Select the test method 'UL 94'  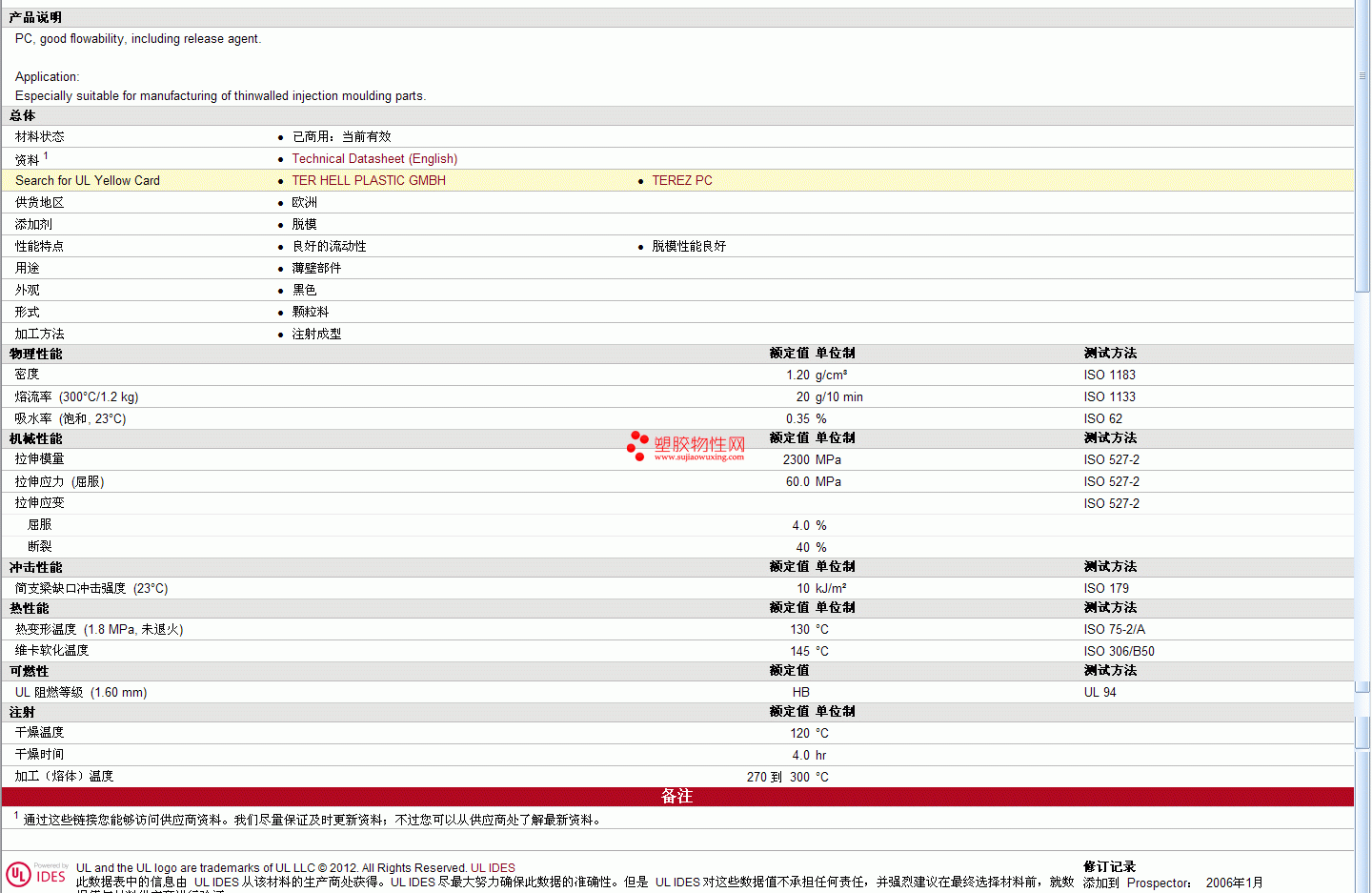[1100, 693]
